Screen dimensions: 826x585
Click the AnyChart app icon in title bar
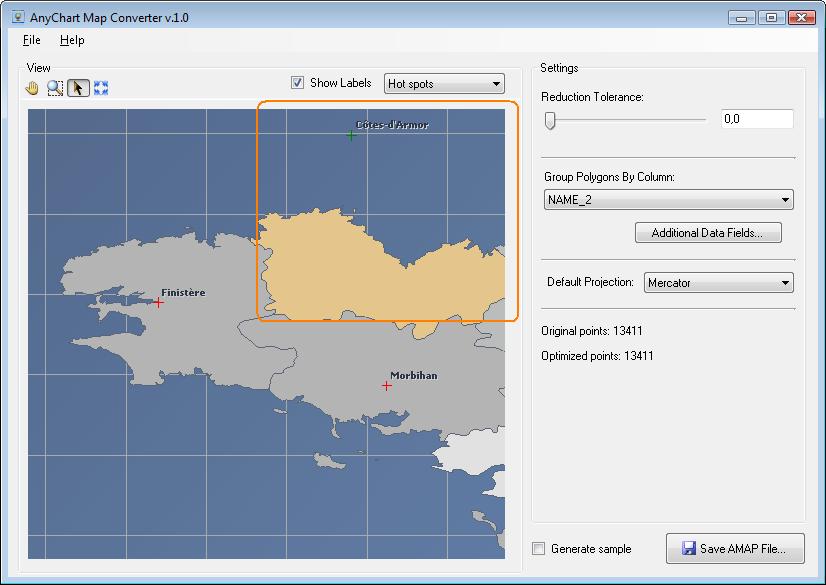click(18, 17)
